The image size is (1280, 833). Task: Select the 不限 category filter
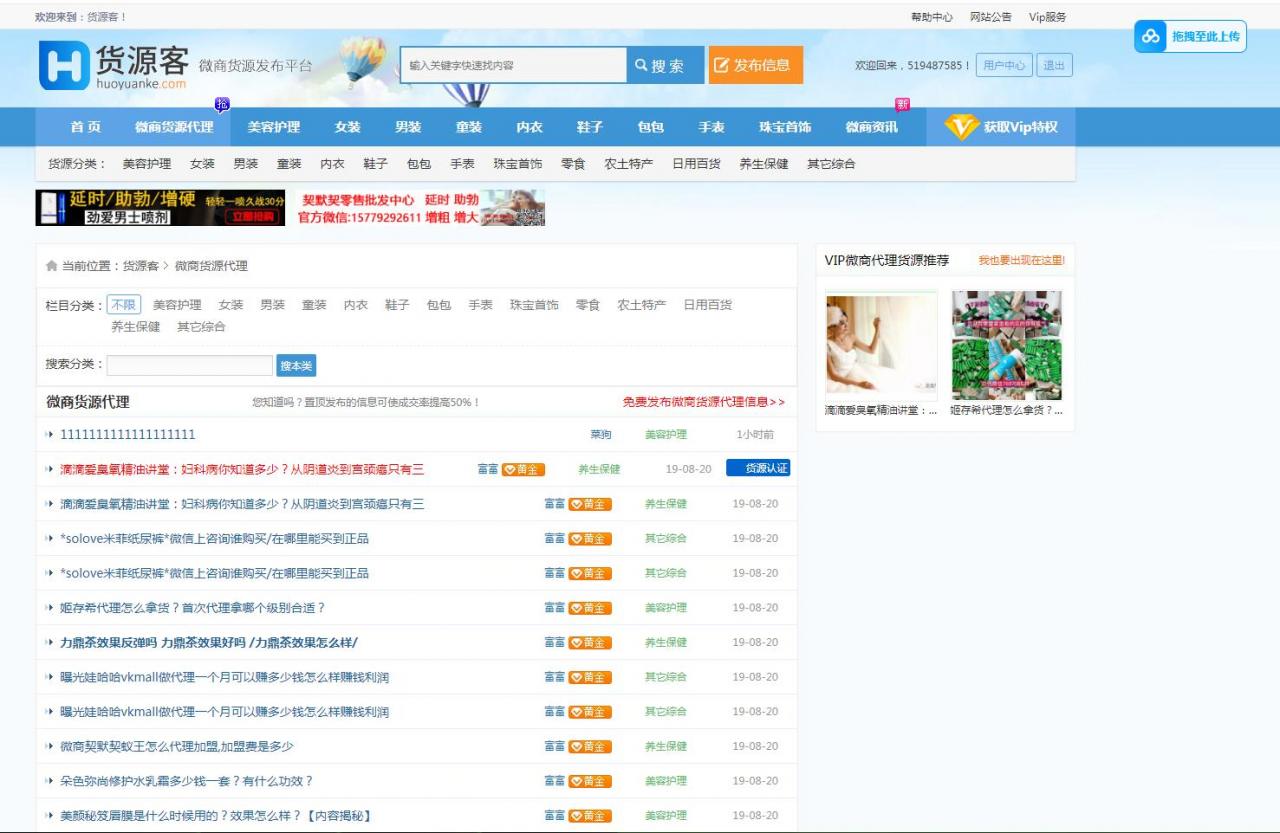pyautogui.click(x=124, y=304)
